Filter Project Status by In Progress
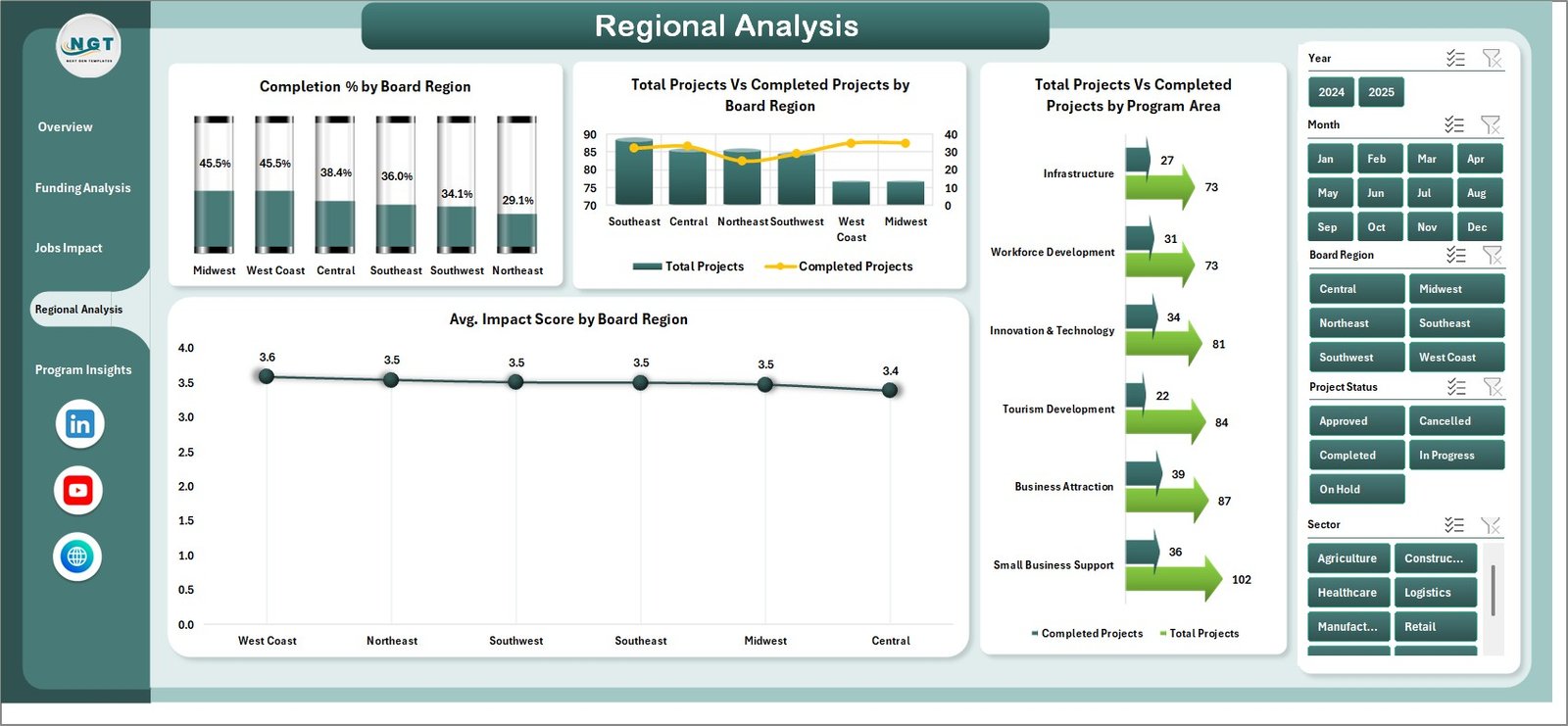 1457,456
